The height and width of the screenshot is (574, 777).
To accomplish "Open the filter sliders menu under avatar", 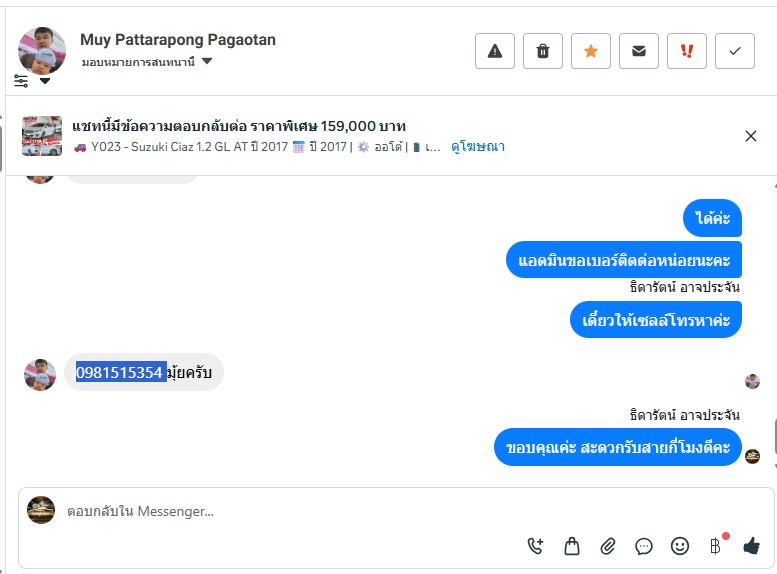I will coord(21,80).
